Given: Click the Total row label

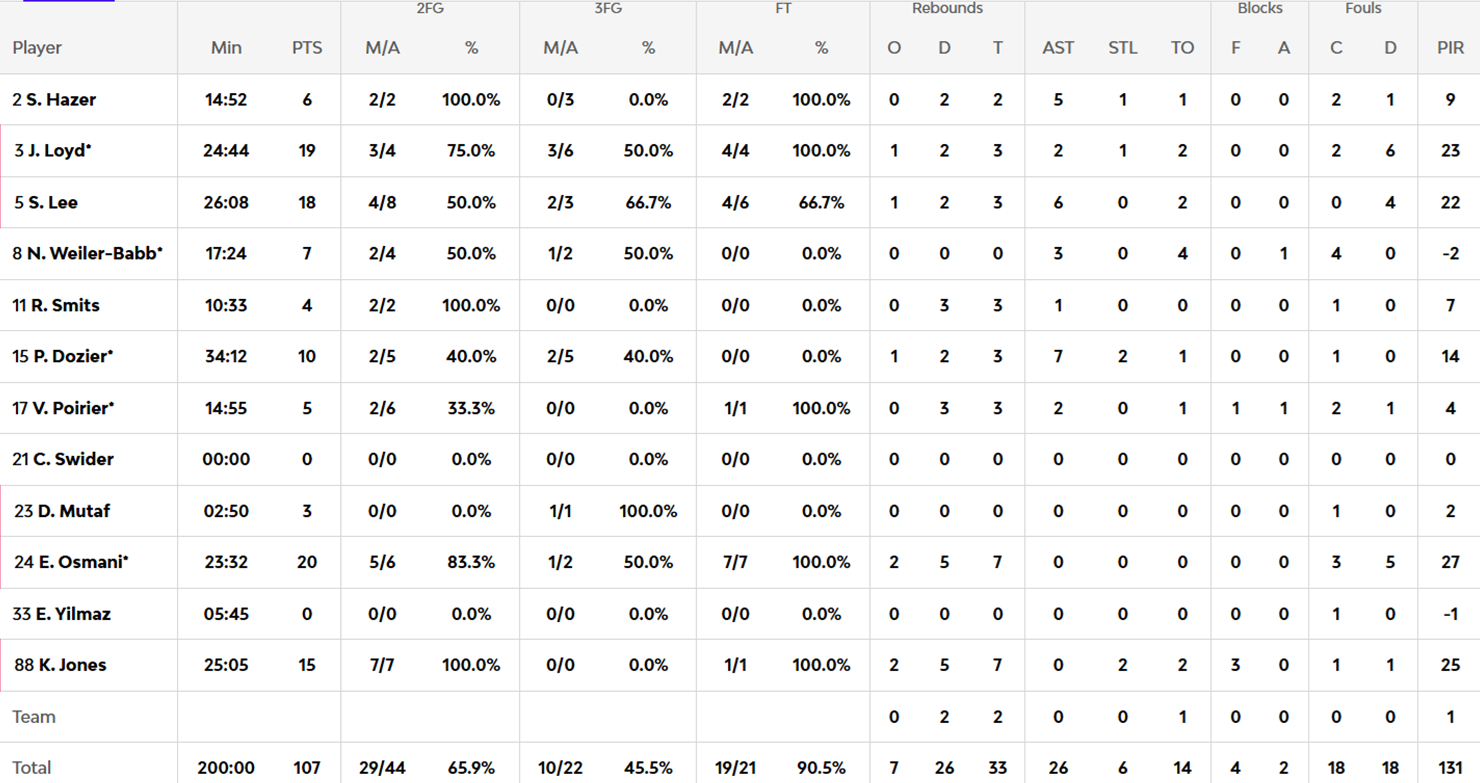Looking at the screenshot, I should tap(32, 768).
